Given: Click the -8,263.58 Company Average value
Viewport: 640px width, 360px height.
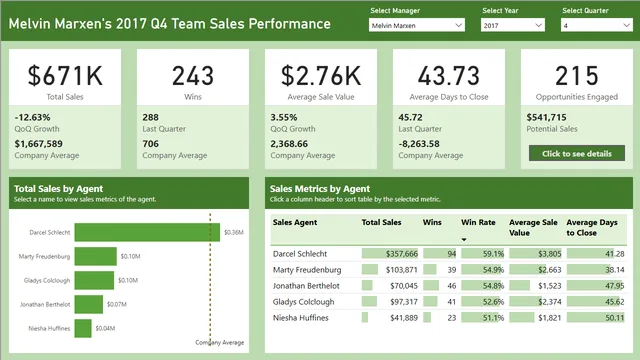Looking at the screenshot, I should point(419,144).
